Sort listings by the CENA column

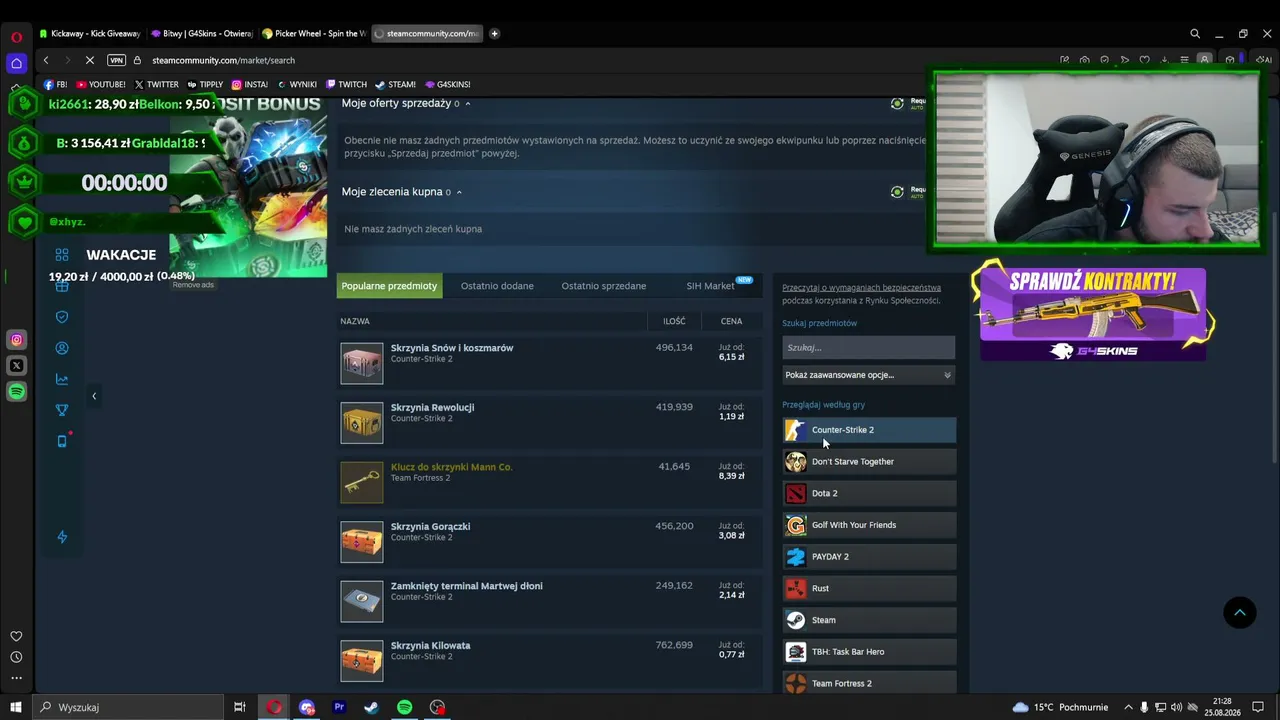pos(731,321)
